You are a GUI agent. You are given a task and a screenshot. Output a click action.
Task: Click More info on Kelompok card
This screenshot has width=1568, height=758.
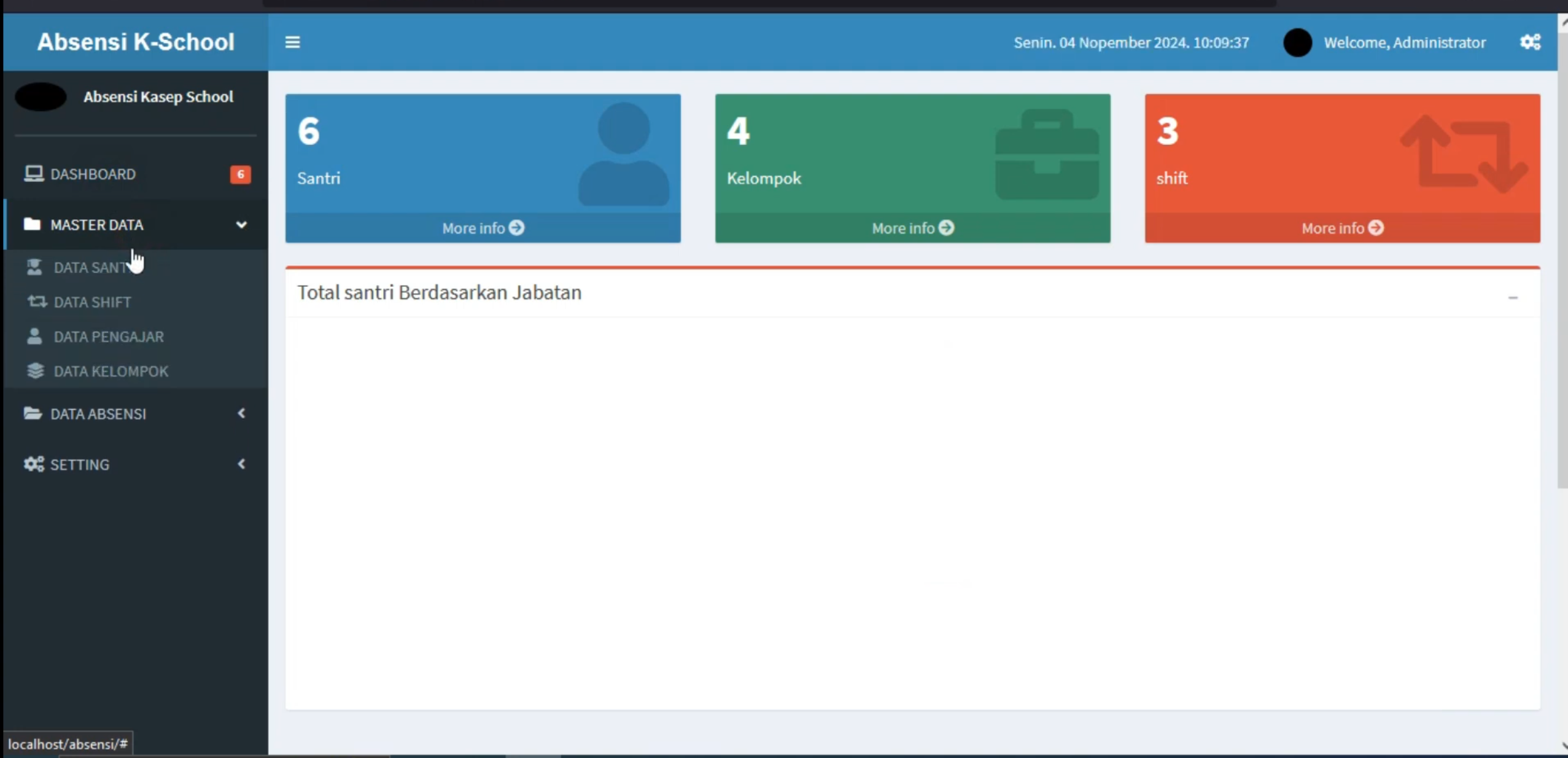click(913, 228)
